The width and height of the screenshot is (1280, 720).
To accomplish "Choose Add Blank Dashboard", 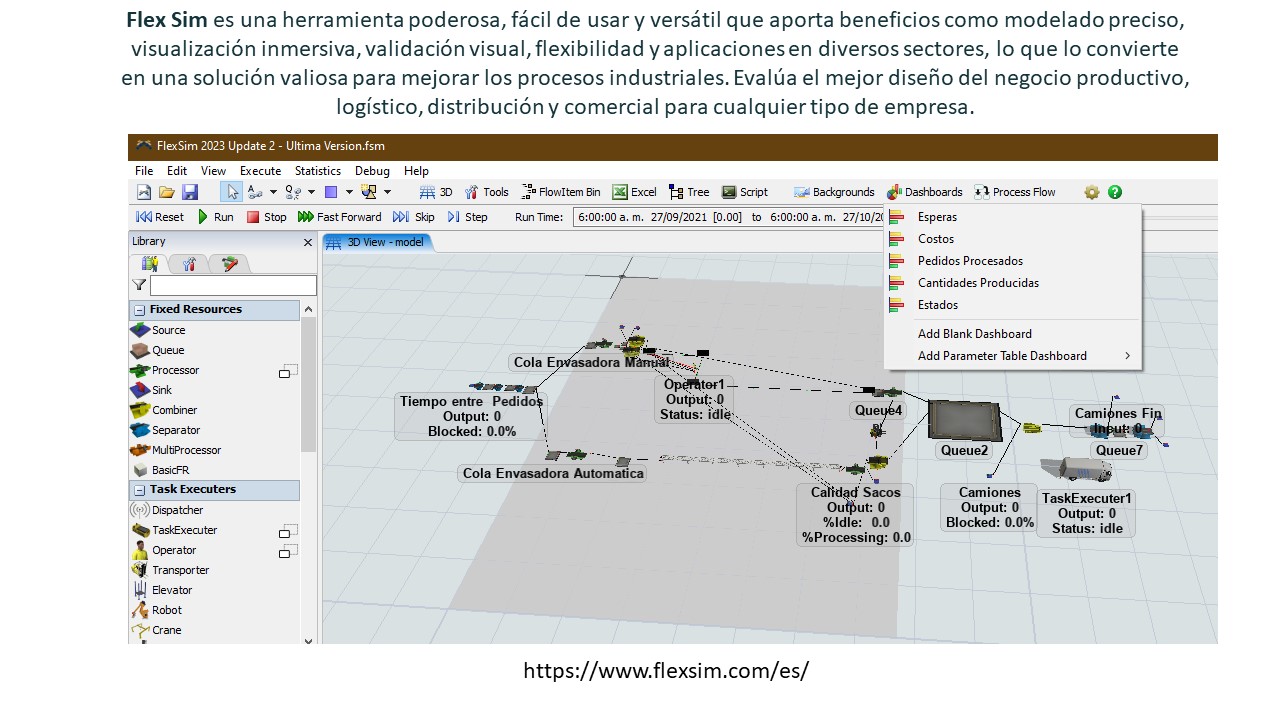I will (1012, 334).
